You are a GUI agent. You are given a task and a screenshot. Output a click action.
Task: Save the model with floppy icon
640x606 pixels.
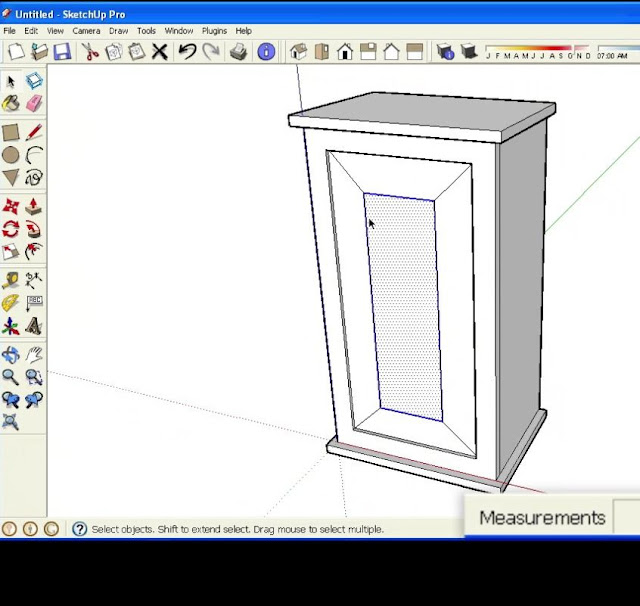(x=62, y=52)
